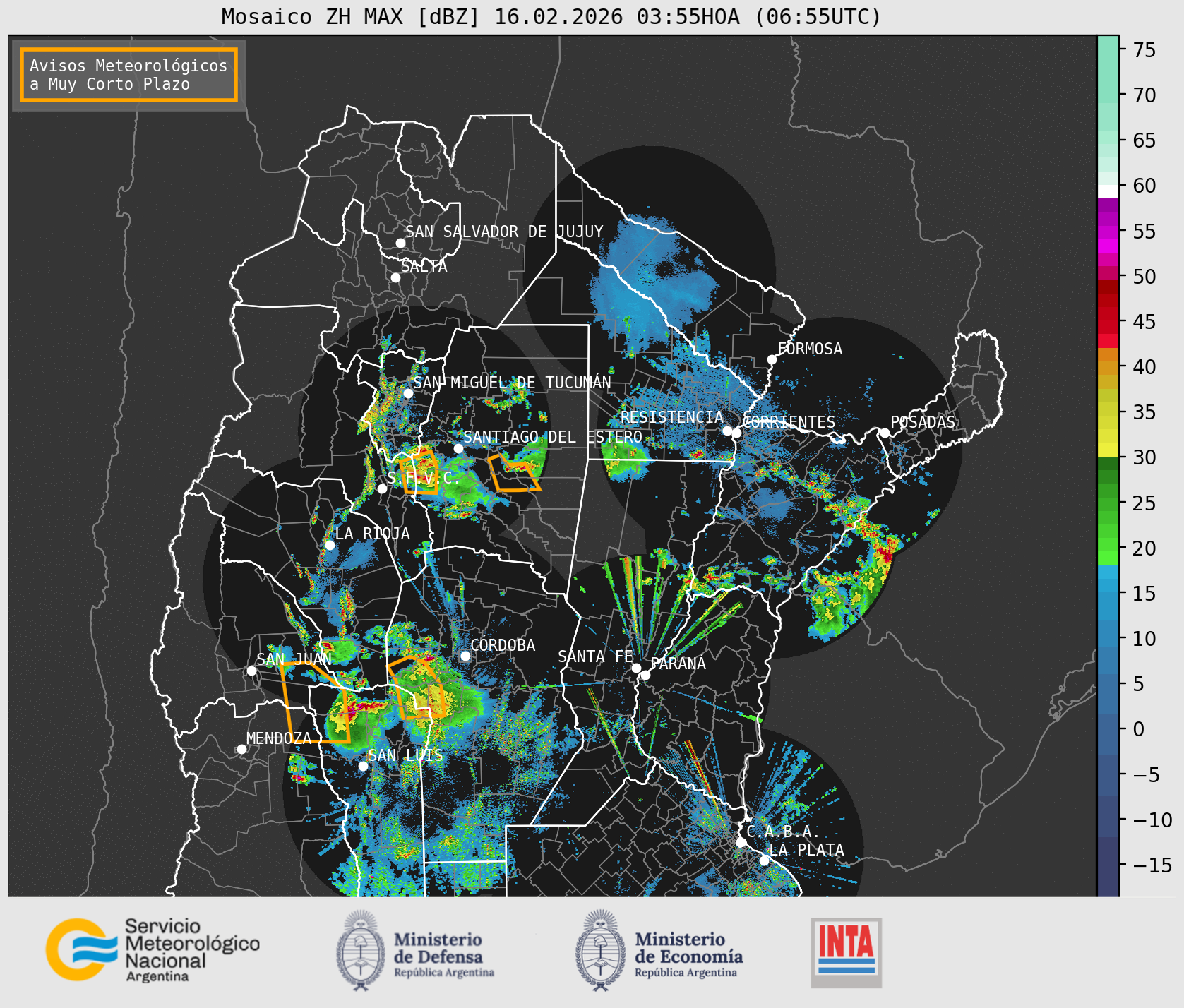Click the San Salvador de Jujuy city marker
This screenshot has width=1184, height=1008.
[x=400, y=243]
